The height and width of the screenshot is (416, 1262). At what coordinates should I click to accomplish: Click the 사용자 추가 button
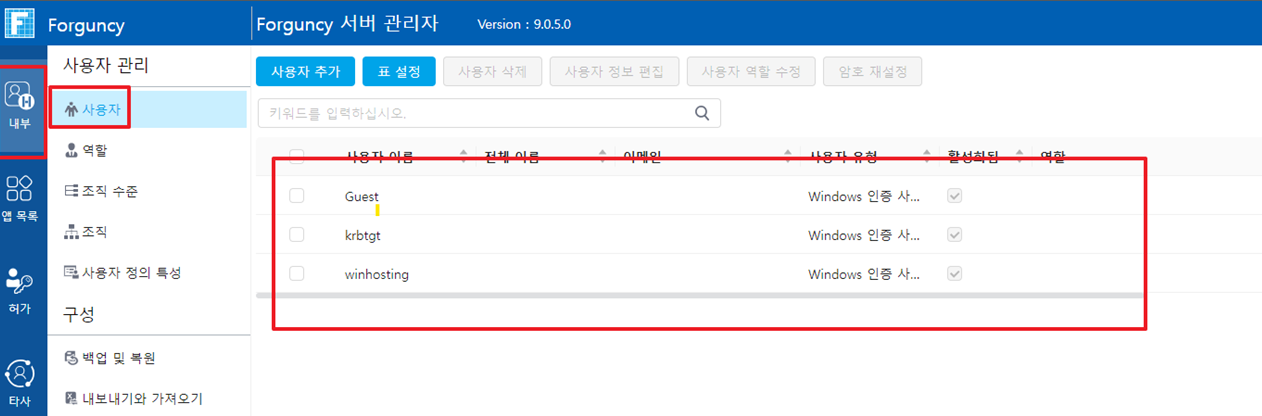305,72
